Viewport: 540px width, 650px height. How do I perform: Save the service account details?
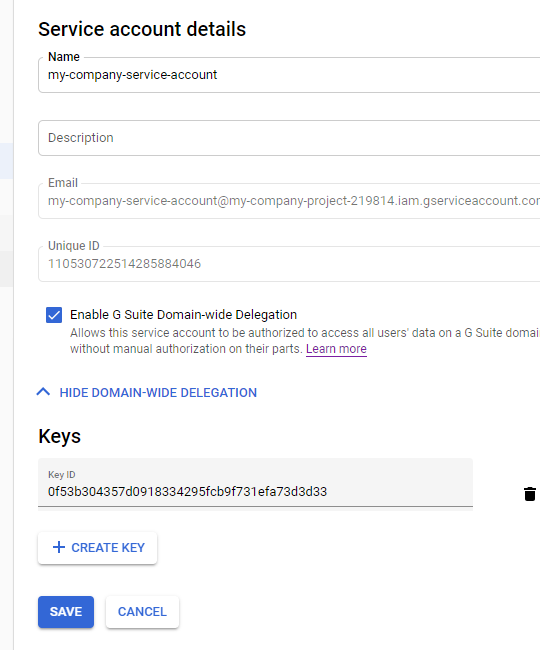tap(66, 611)
